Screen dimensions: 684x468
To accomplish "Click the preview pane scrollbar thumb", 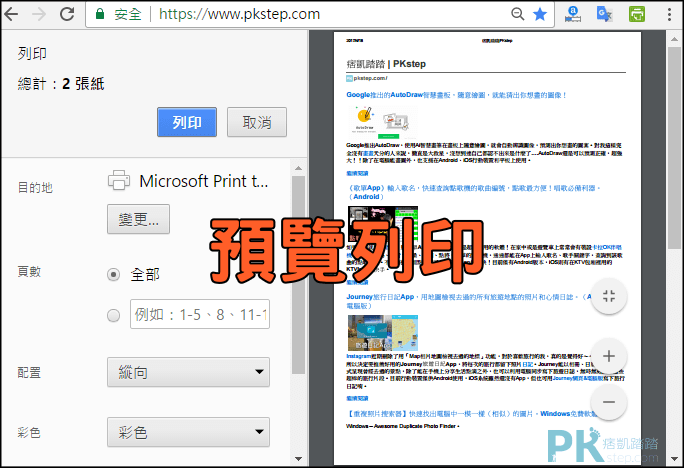I will [x=674, y=148].
